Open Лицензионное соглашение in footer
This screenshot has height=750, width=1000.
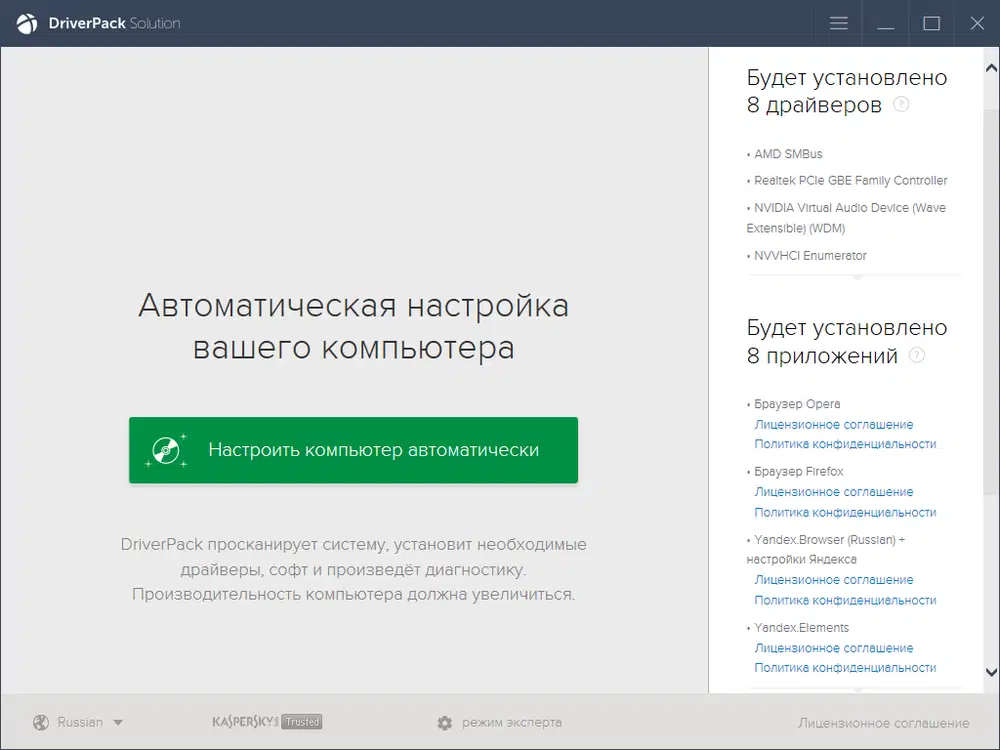(x=883, y=723)
